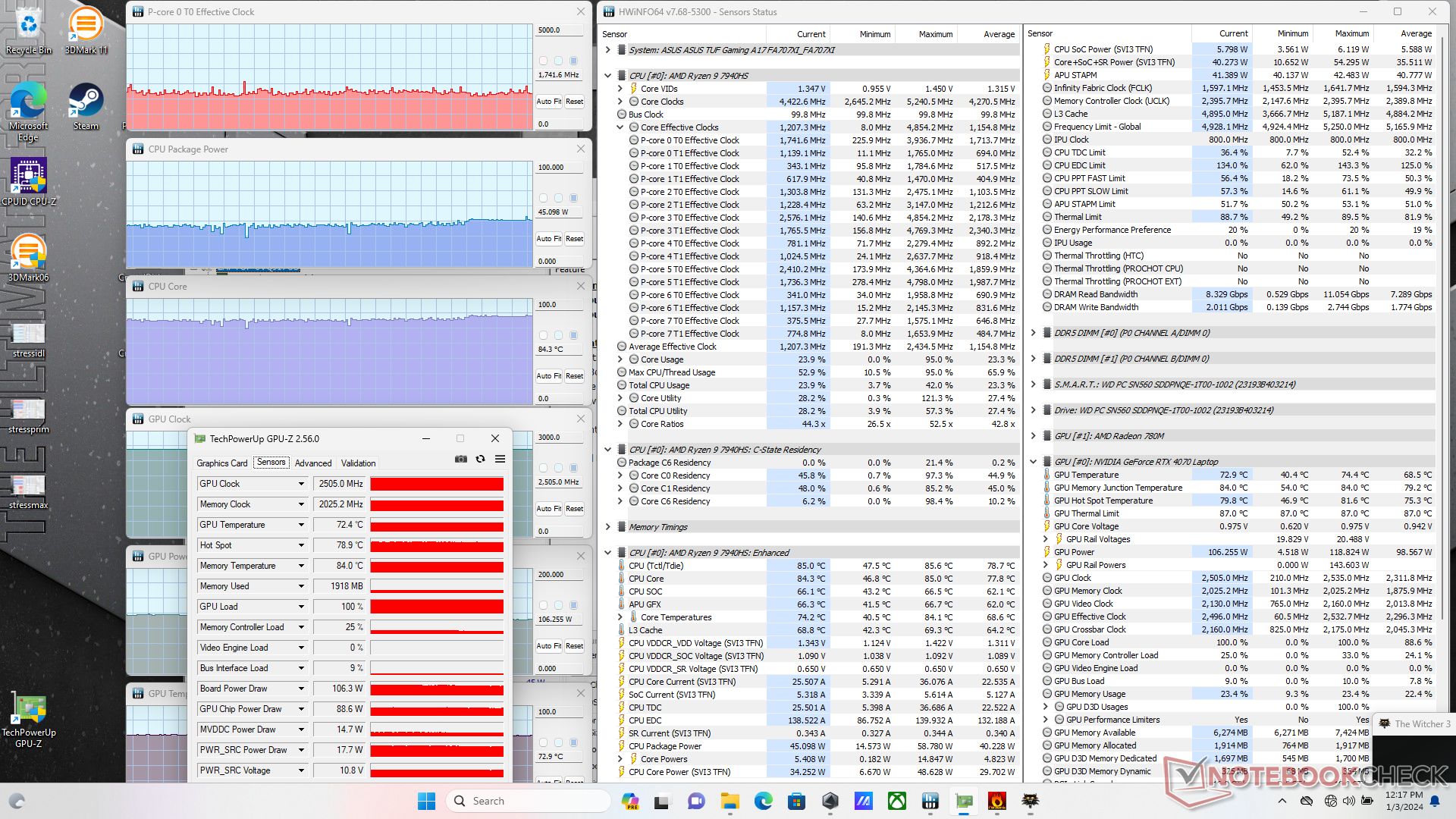Open the GPU Clock sensor dropdown in GPU-Z
Viewport: 1456px width, 819px height.
point(301,484)
